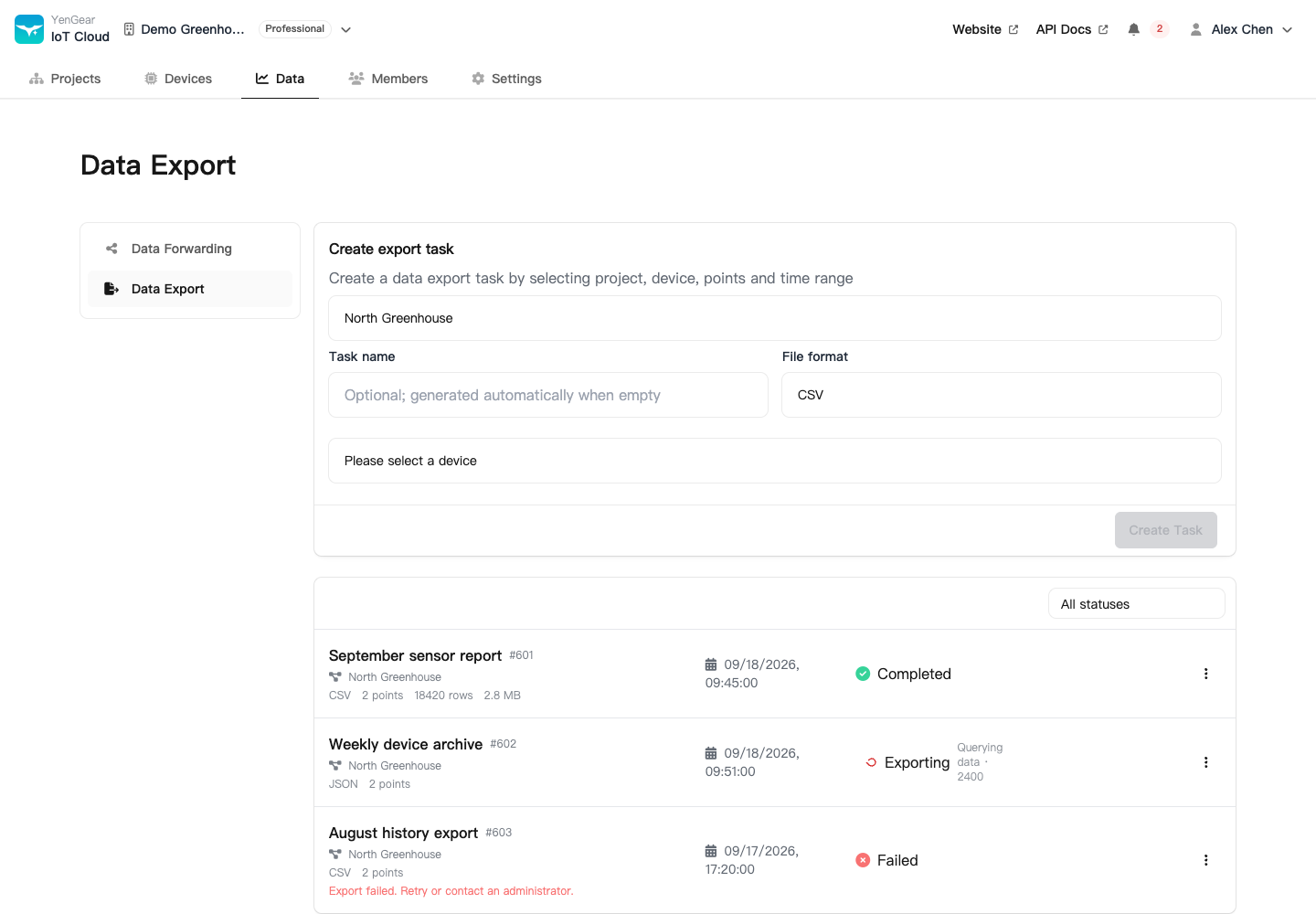Focus the Task name input field
The image size is (1316, 914).
click(548, 395)
